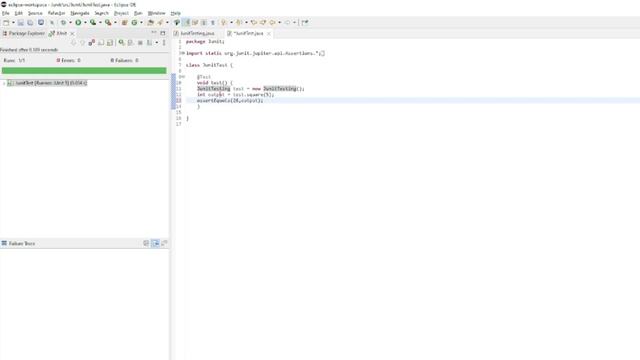The width and height of the screenshot is (640, 360).
Task: Expand the folded import on line 3
Action: [x=183, y=53]
